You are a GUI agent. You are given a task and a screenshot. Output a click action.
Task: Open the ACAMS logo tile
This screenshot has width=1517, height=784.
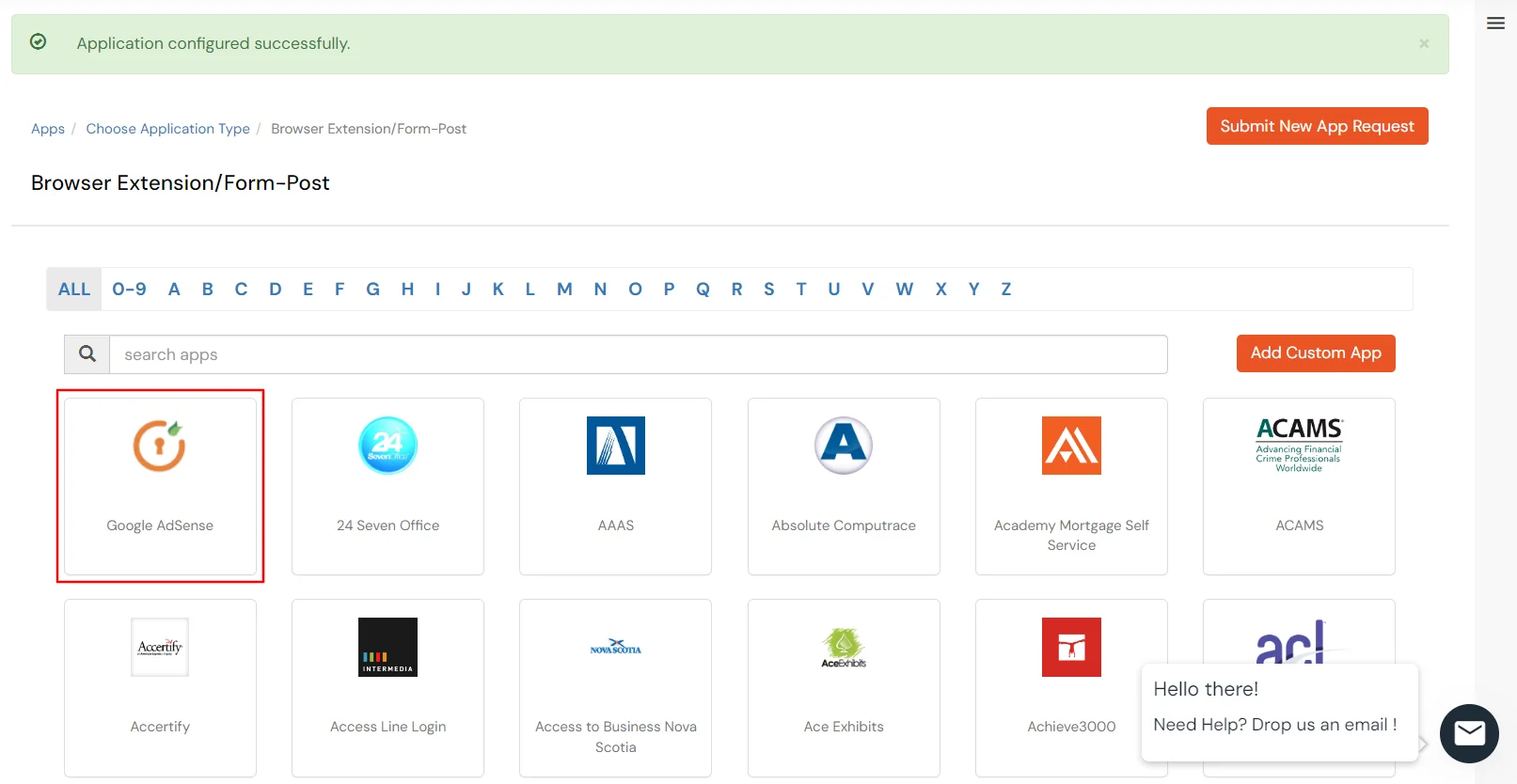click(1300, 446)
